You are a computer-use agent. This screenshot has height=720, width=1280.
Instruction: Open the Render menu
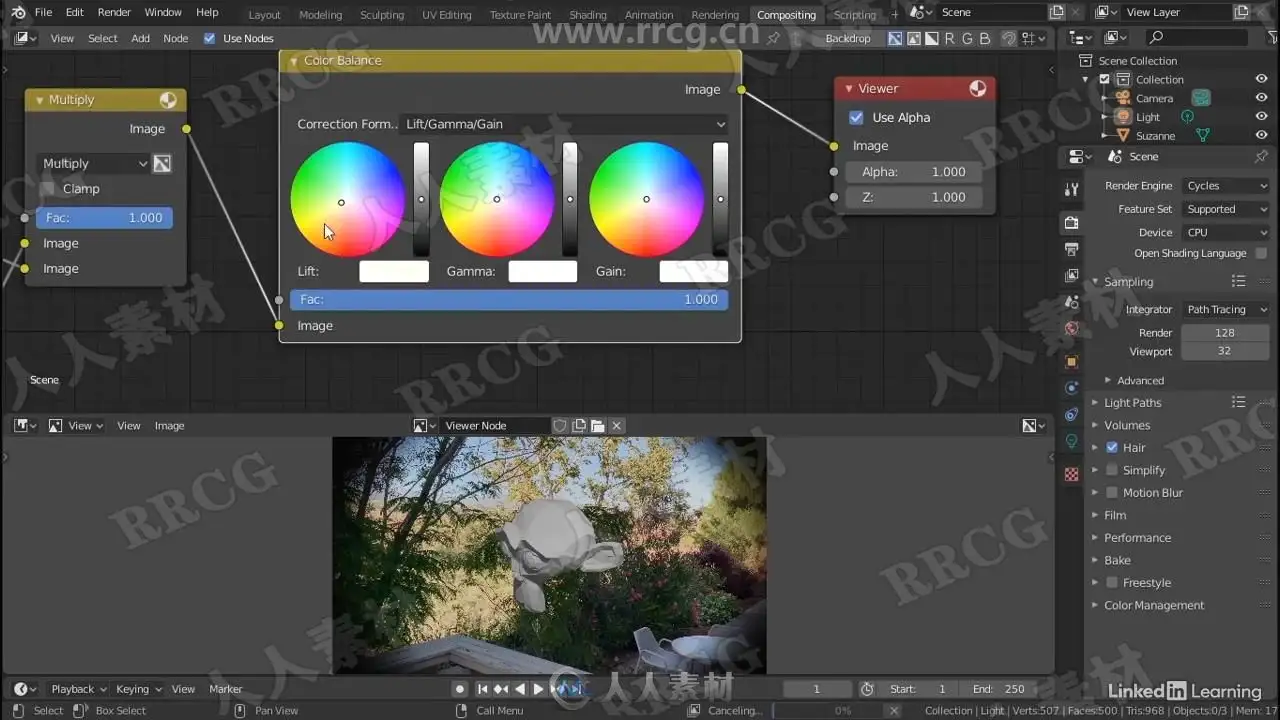[x=114, y=12]
